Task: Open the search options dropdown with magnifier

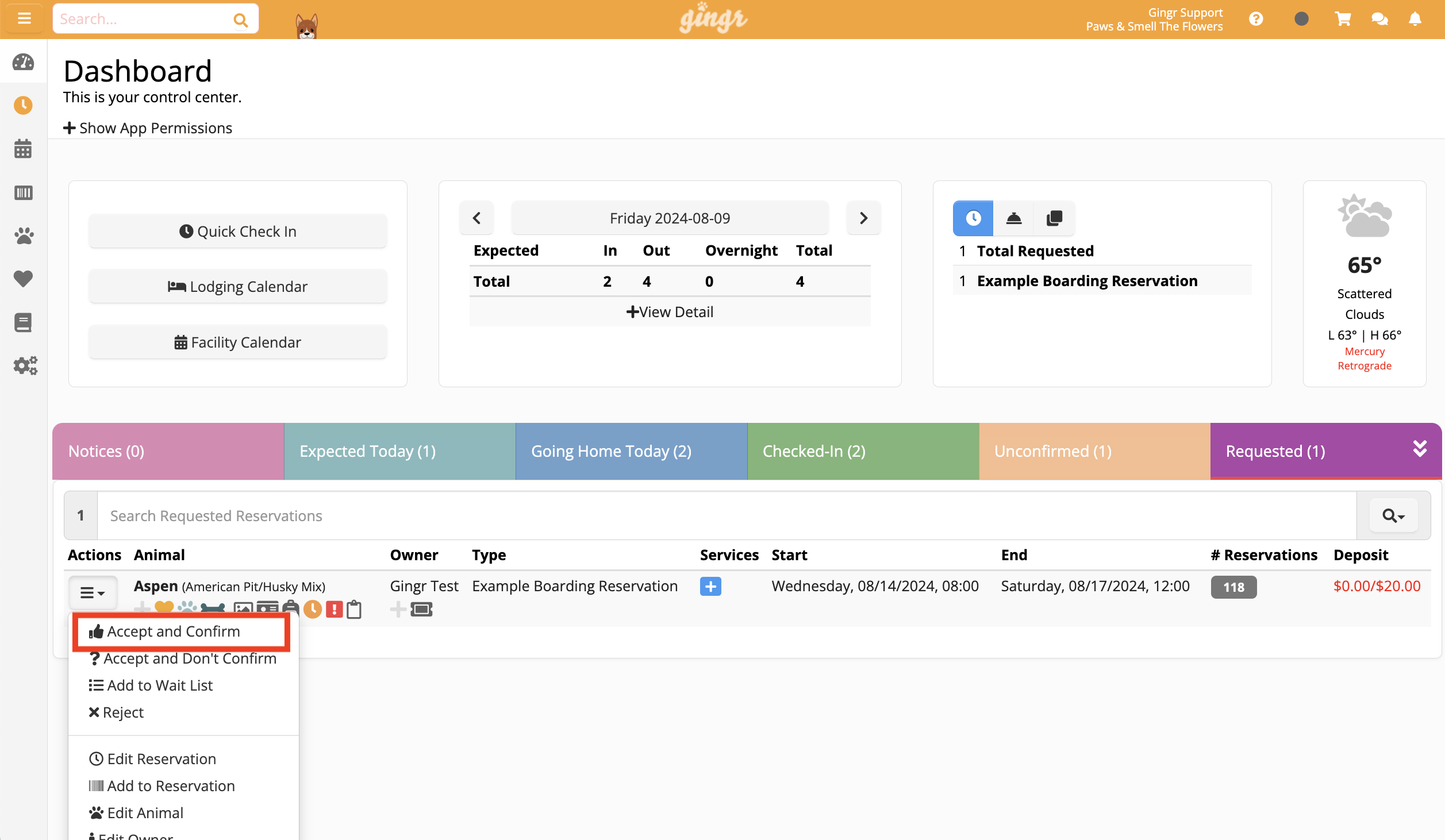Action: (1393, 515)
